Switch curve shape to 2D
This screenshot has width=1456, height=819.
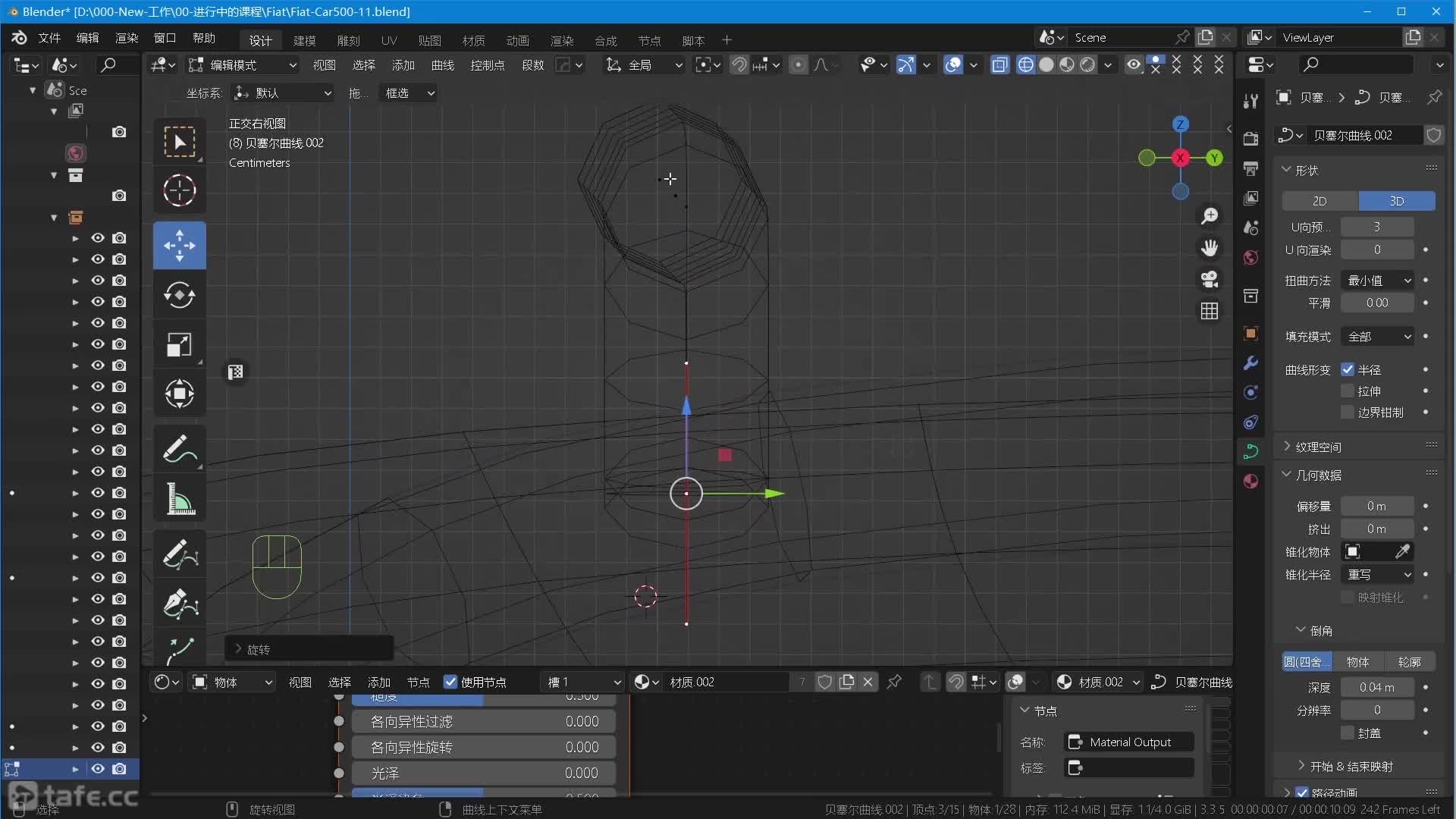coord(1319,201)
